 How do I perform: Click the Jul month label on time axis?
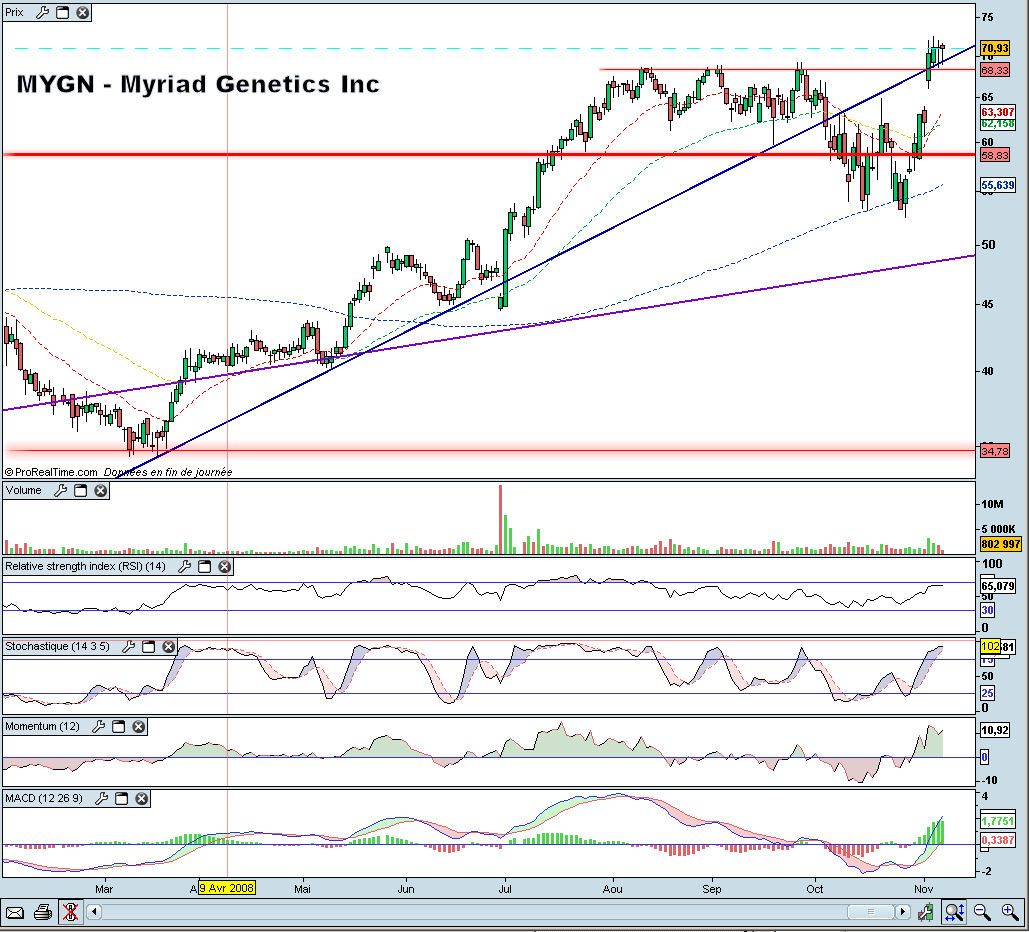pos(505,889)
